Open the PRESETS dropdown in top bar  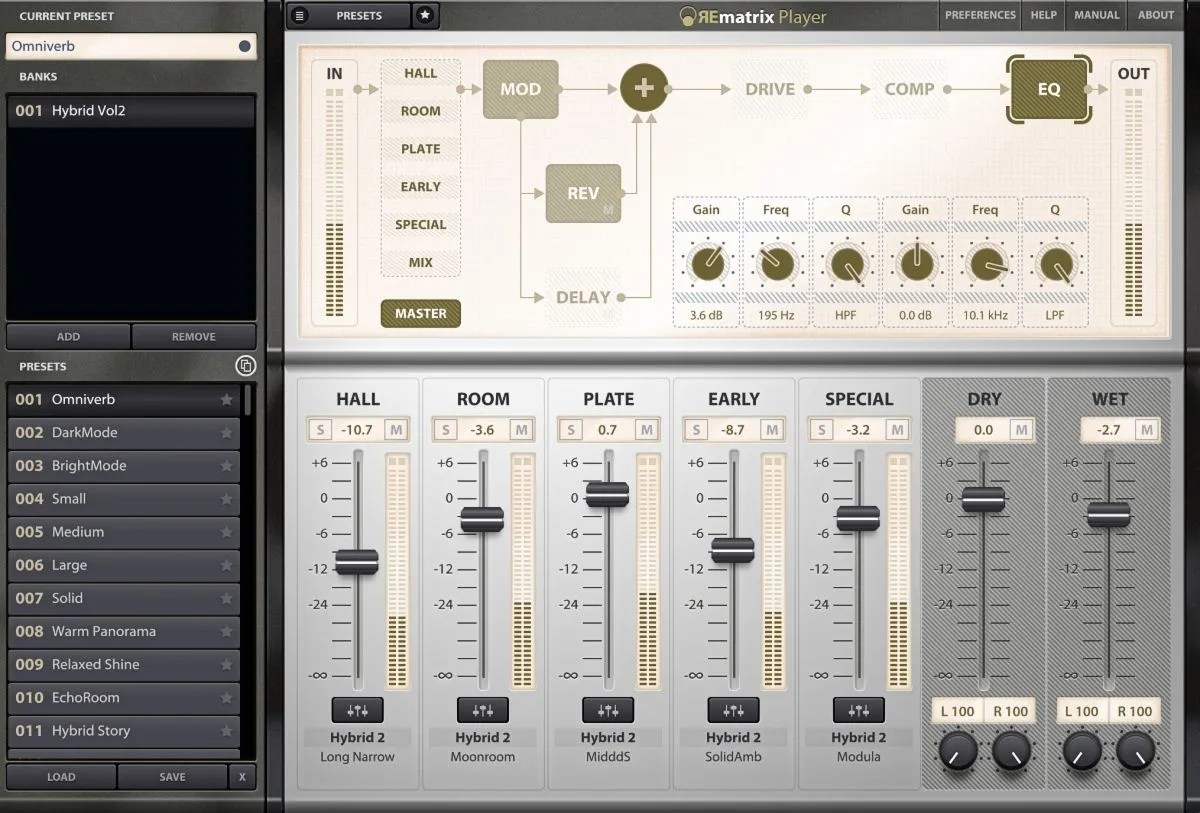pyautogui.click(x=359, y=15)
